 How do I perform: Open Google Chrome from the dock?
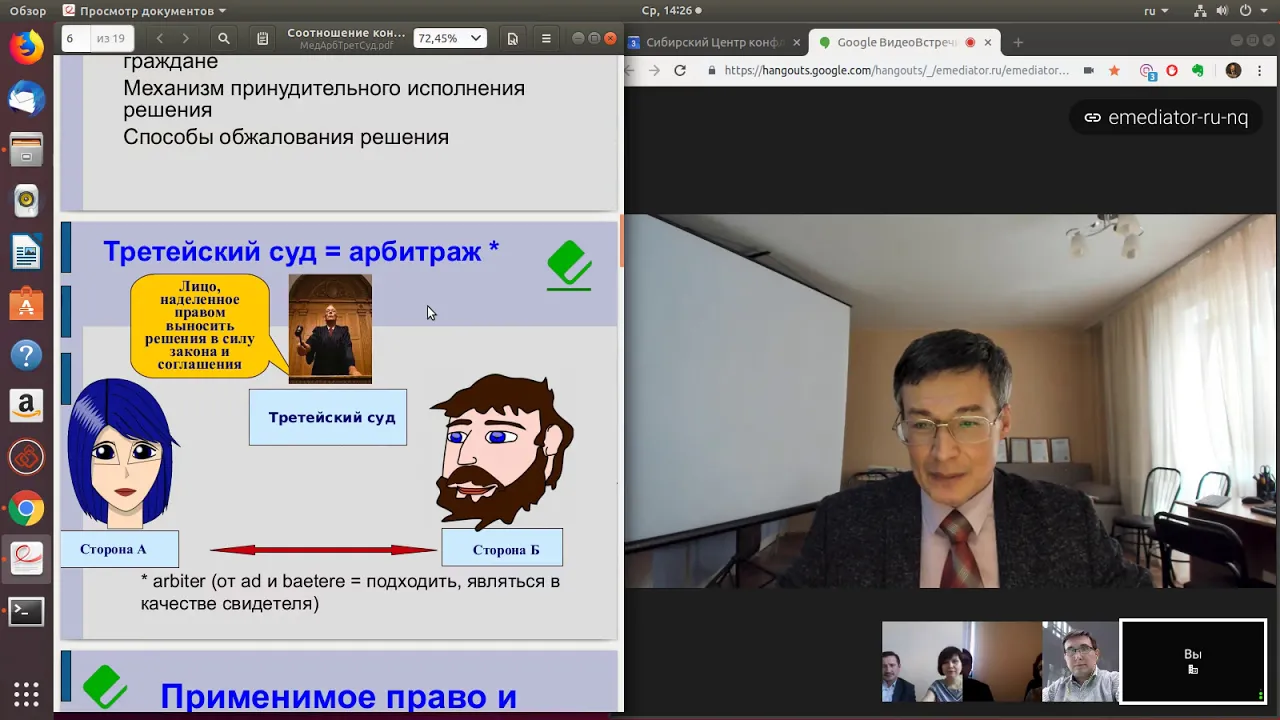point(26,509)
